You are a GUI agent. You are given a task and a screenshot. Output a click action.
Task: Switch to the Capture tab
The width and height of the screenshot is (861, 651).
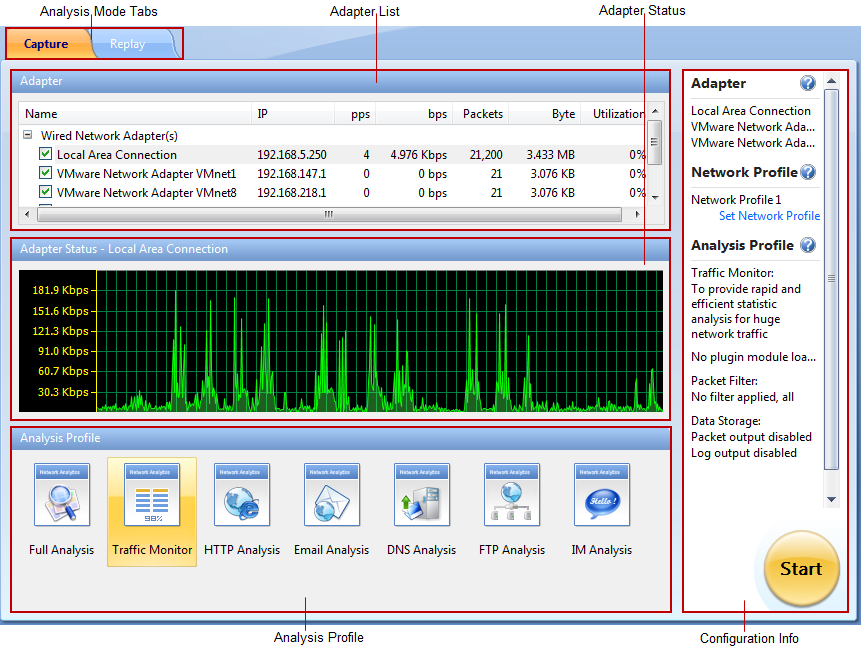coord(46,44)
